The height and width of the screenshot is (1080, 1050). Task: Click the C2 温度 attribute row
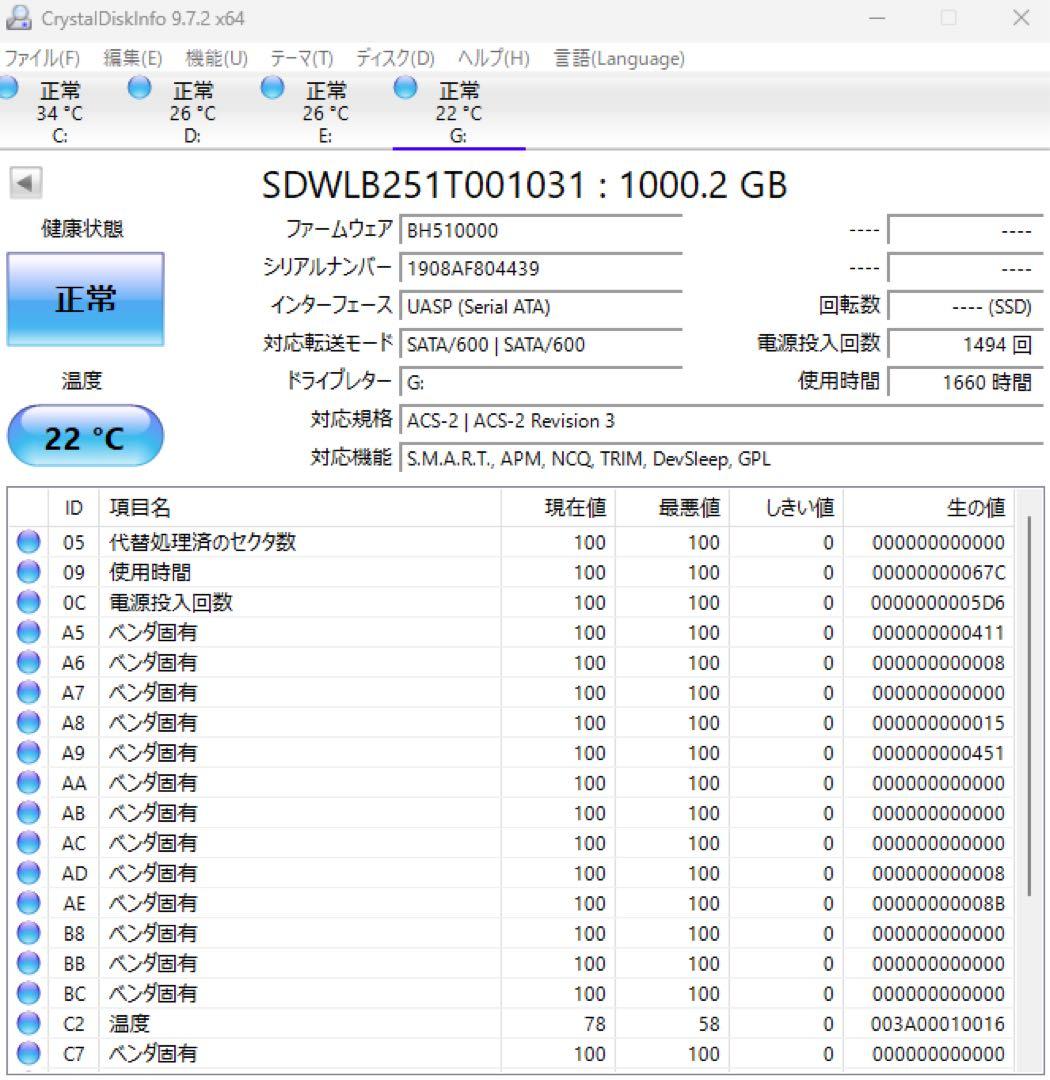[x=300, y=1022]
